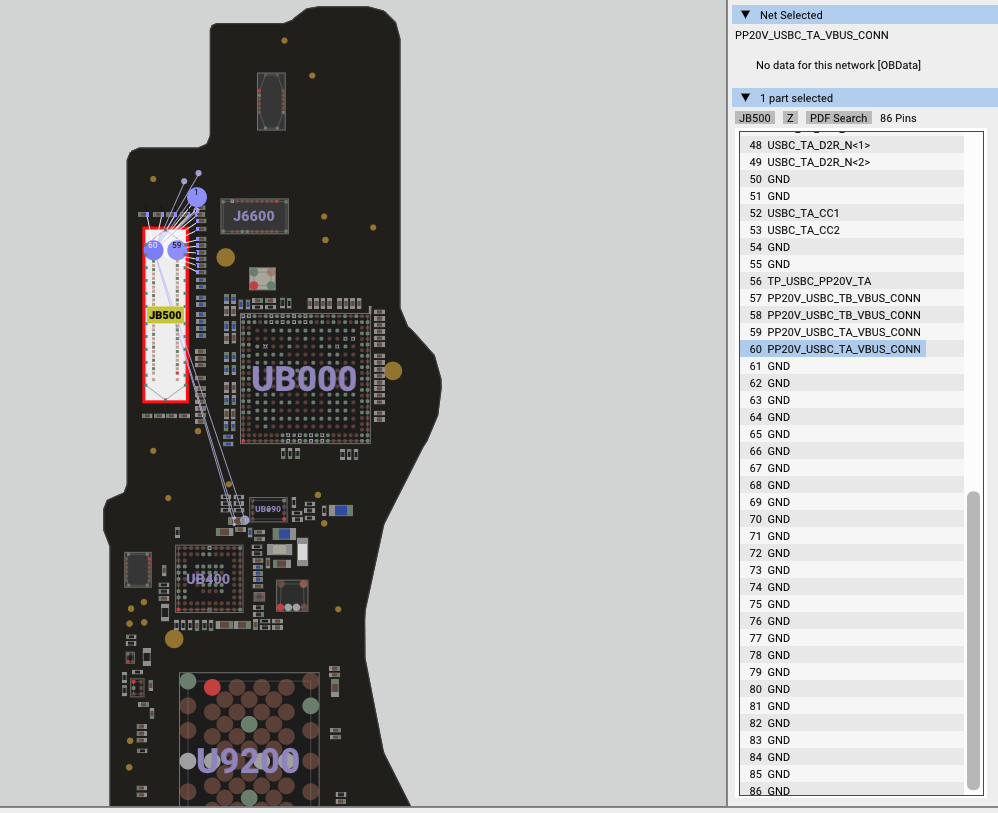Click the J6600 connector on the board
Image resolution: width=998 pixels, height=813 pixels.
(254, 216)
